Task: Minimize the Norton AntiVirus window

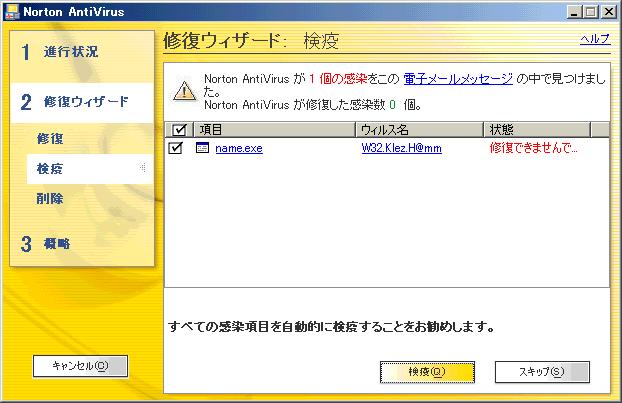Action: pos(574,12)
